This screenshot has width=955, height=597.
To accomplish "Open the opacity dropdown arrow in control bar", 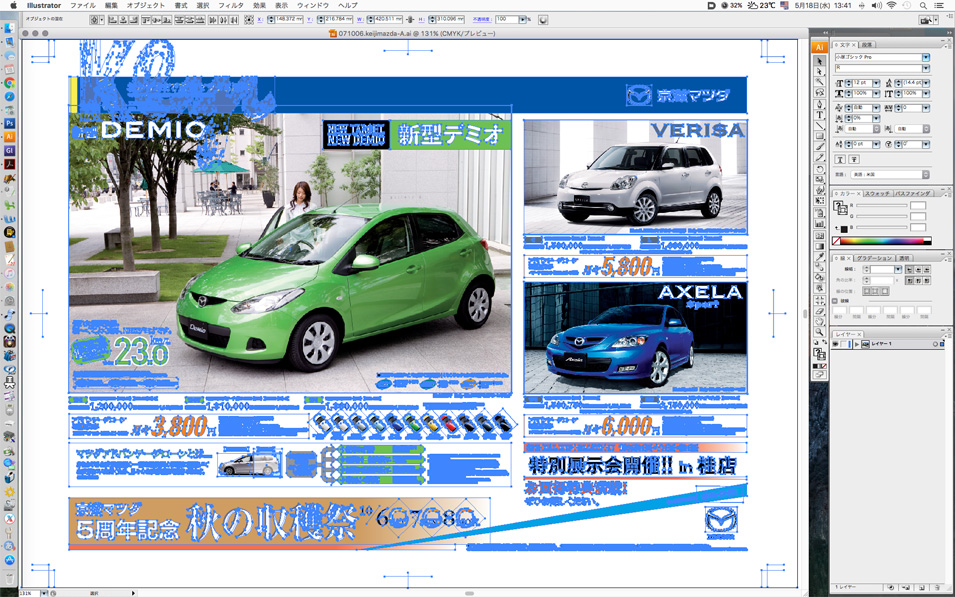I will [x=522, y=19].
